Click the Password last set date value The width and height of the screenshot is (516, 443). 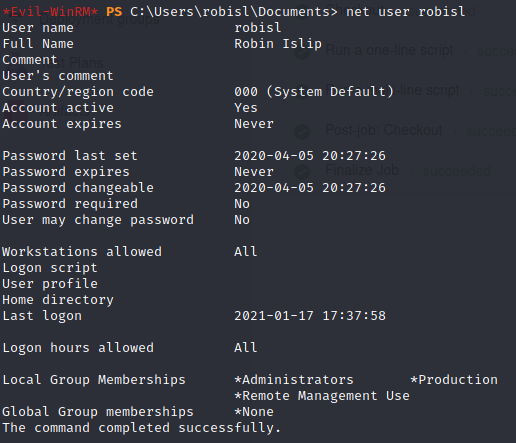coord(310,156)
